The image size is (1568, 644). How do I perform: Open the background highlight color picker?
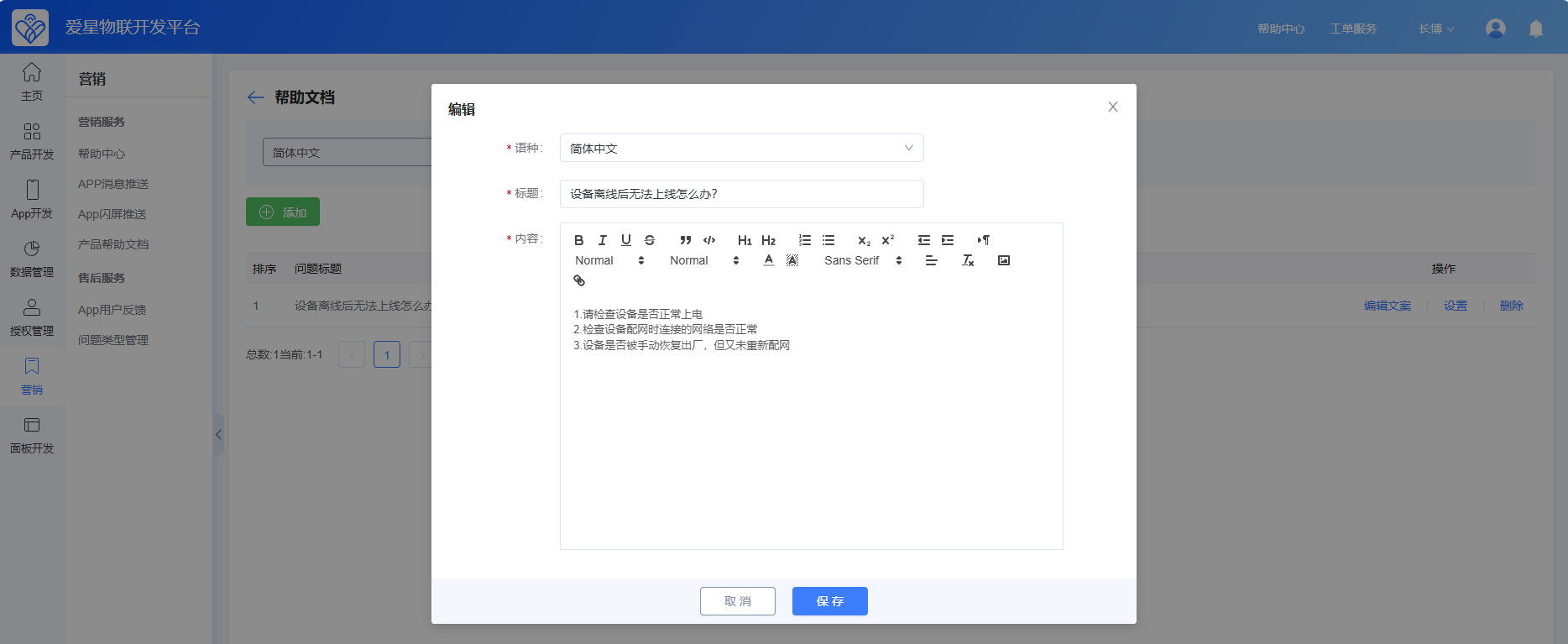tap(792, 260)
